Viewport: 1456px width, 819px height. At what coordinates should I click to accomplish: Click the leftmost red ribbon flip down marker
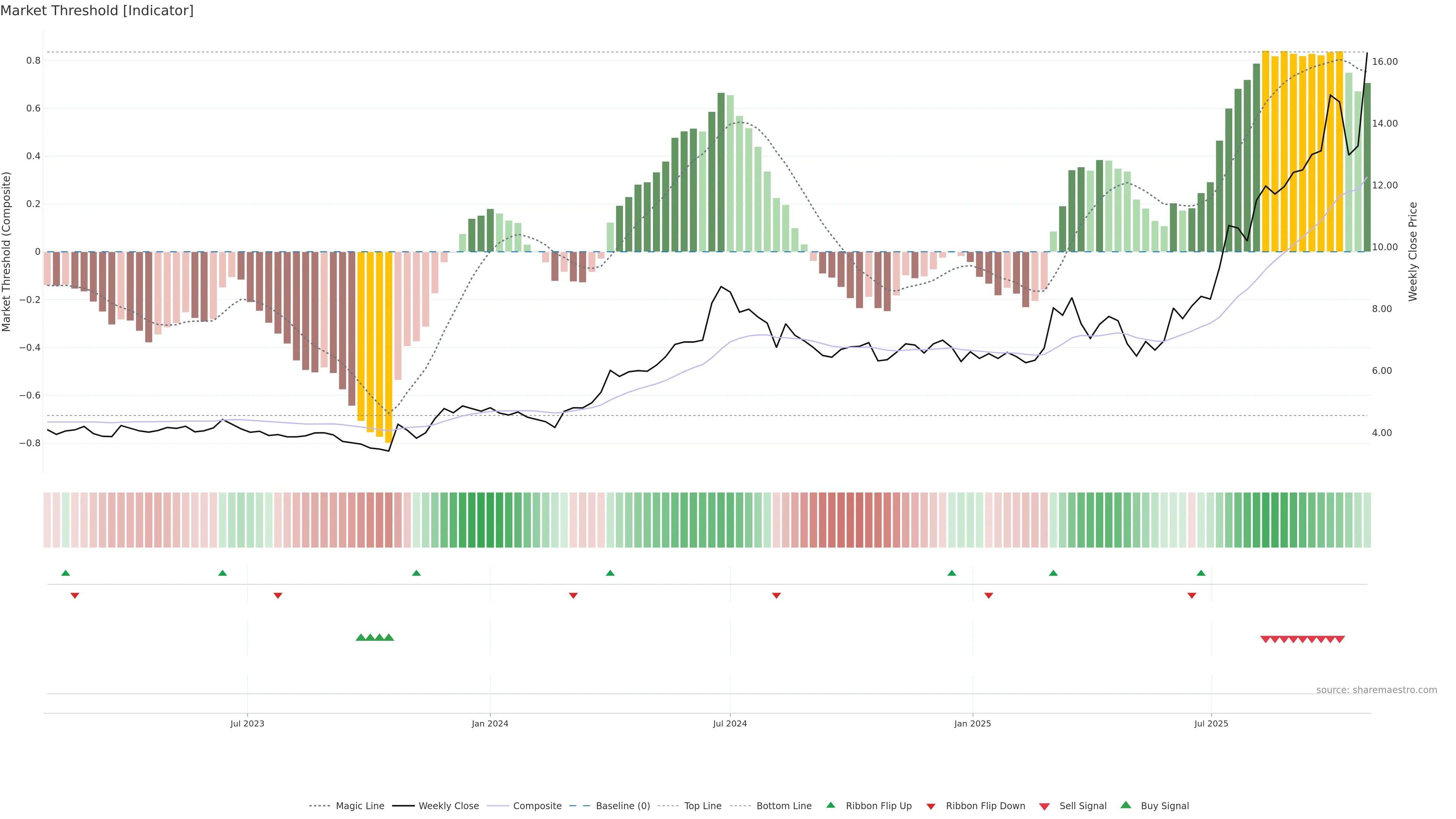[x=75, y=595]
